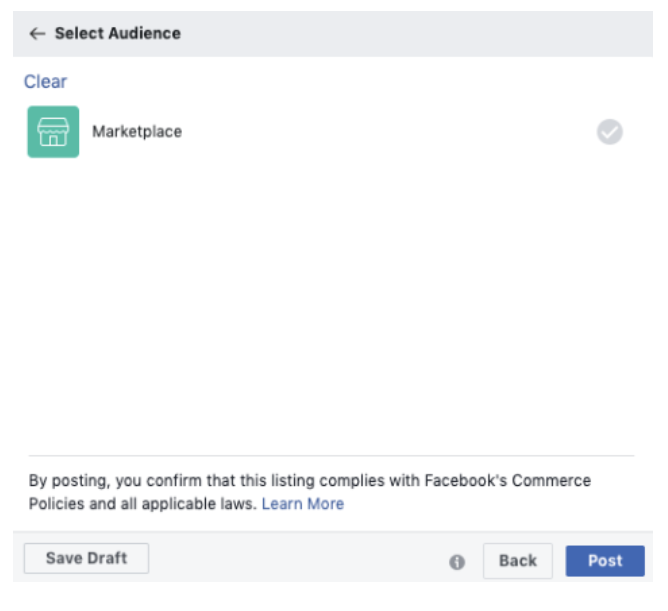
Task: Click the divider line above the disclaimer
Action: (330, 456)
